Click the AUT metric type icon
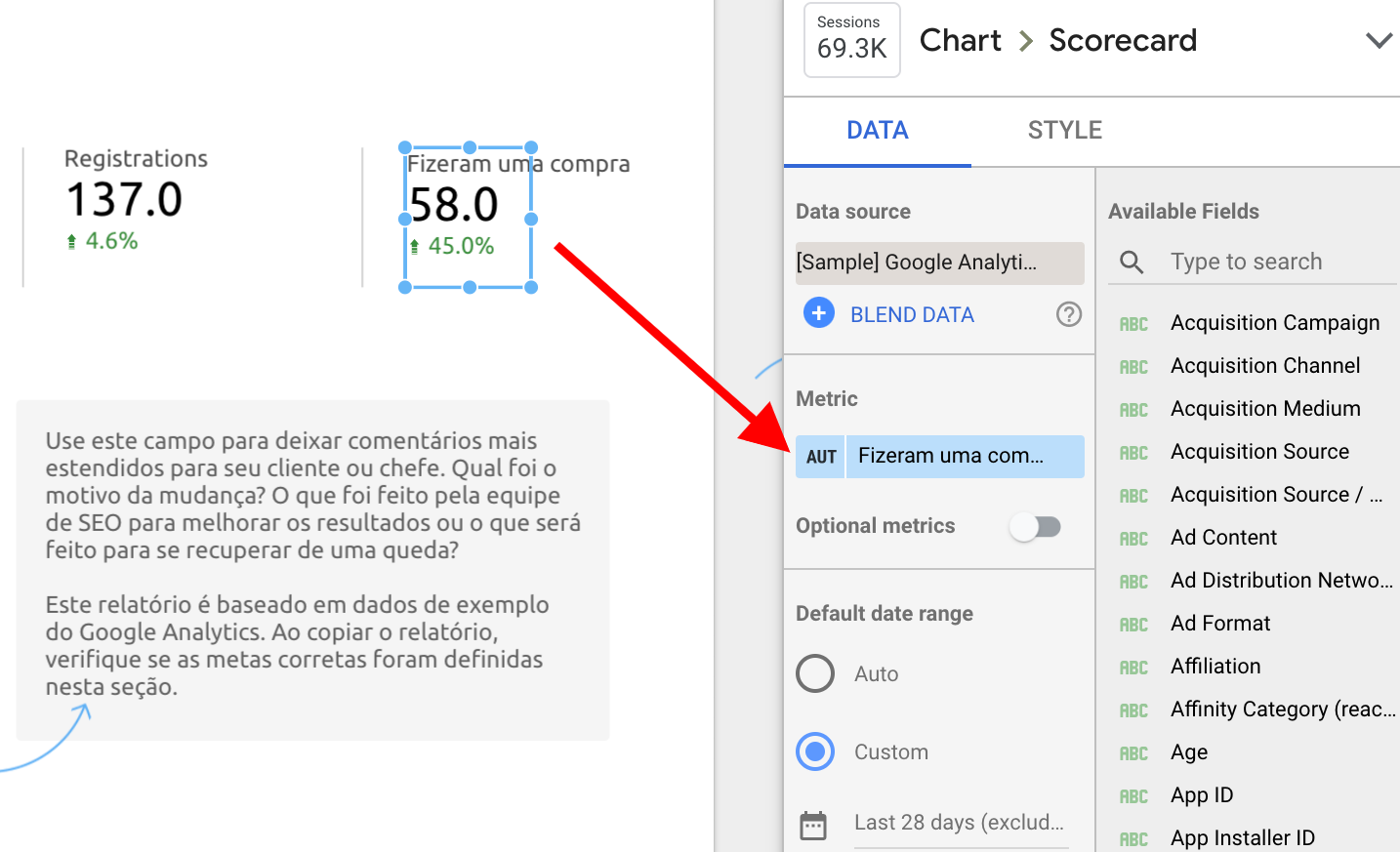Viewport: 1400px width, 852px height. [819, 456]
